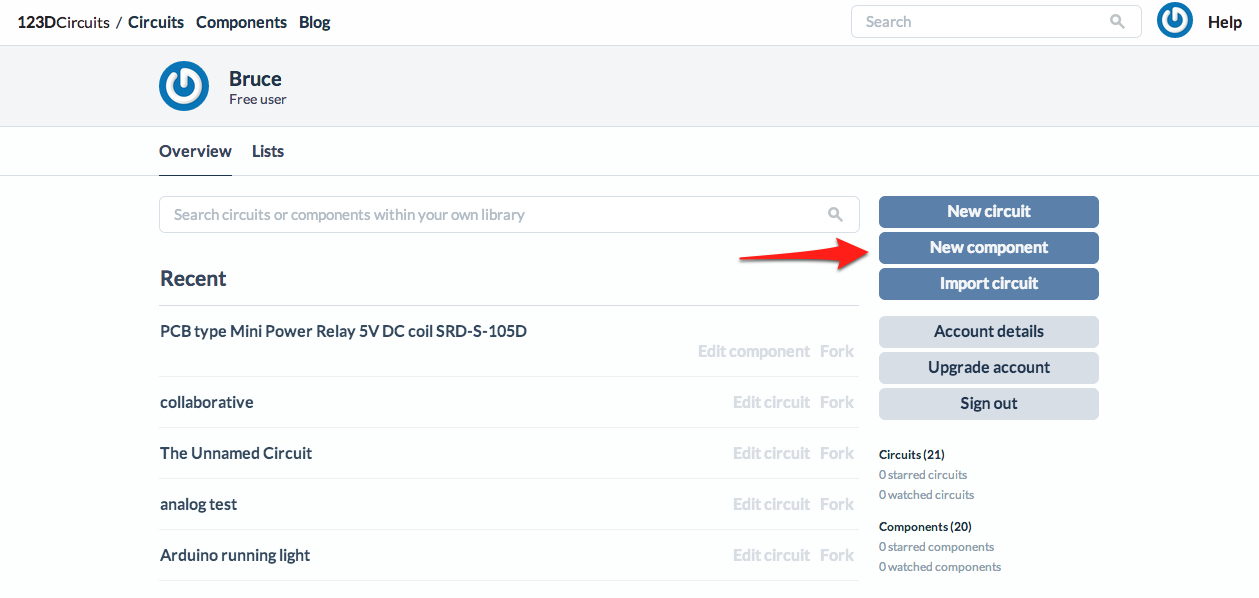
Task: Click the Bruce username text
Action: (x=255, y=79)
